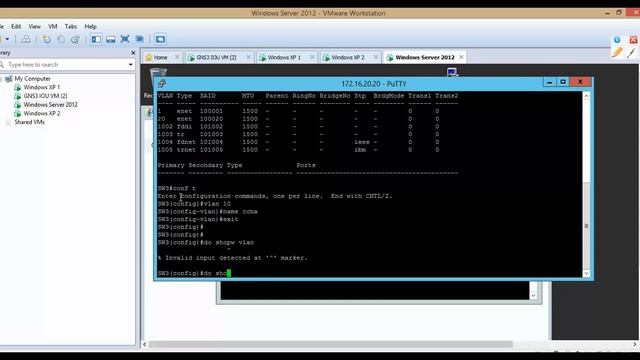Image resolution: width=640 pixels, height=360 pixels.
Task: Click the 'Invalid input detected' message
Action: 233,258
